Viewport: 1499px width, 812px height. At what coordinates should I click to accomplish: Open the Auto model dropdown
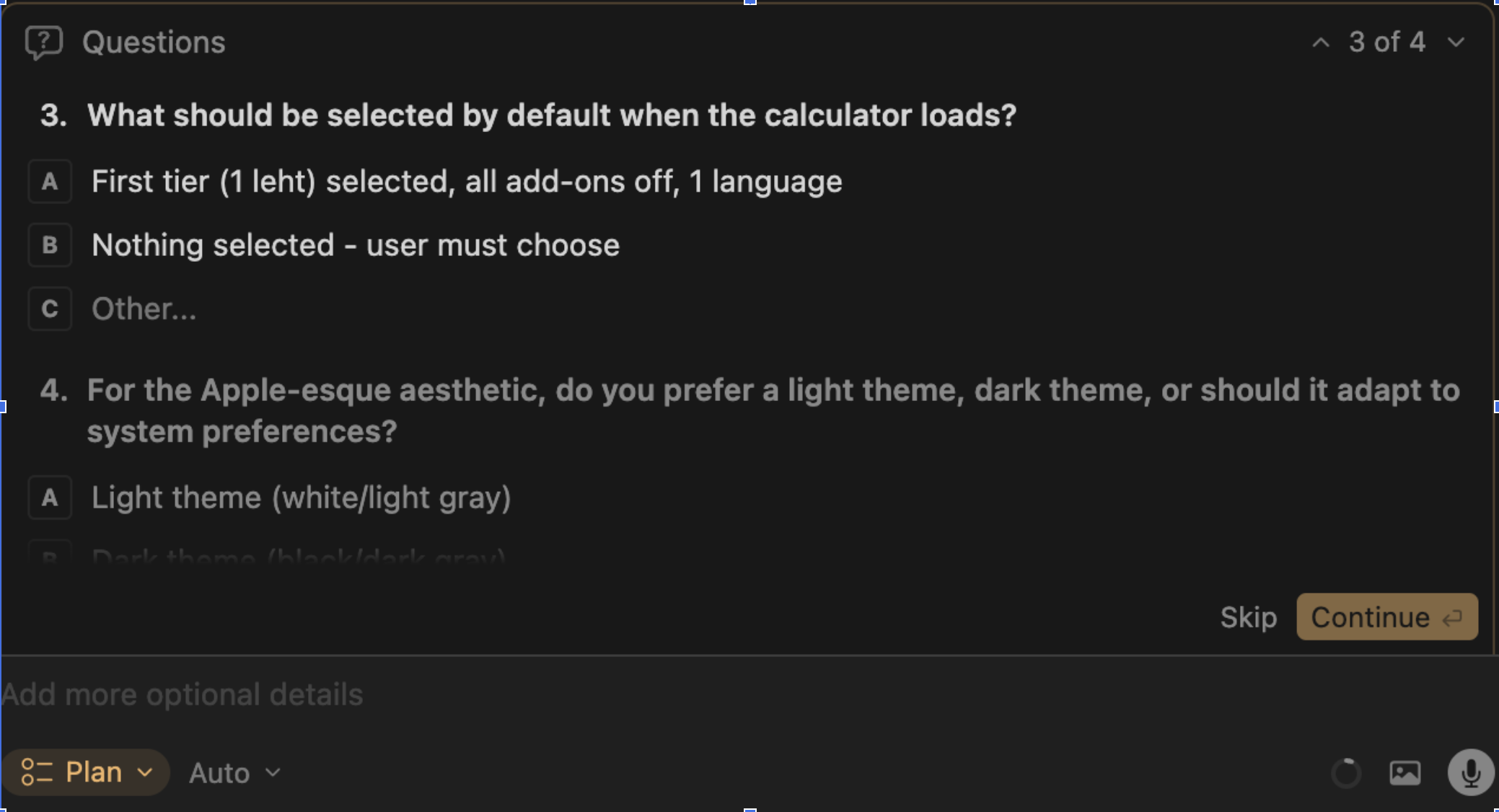tap(234, 773)
